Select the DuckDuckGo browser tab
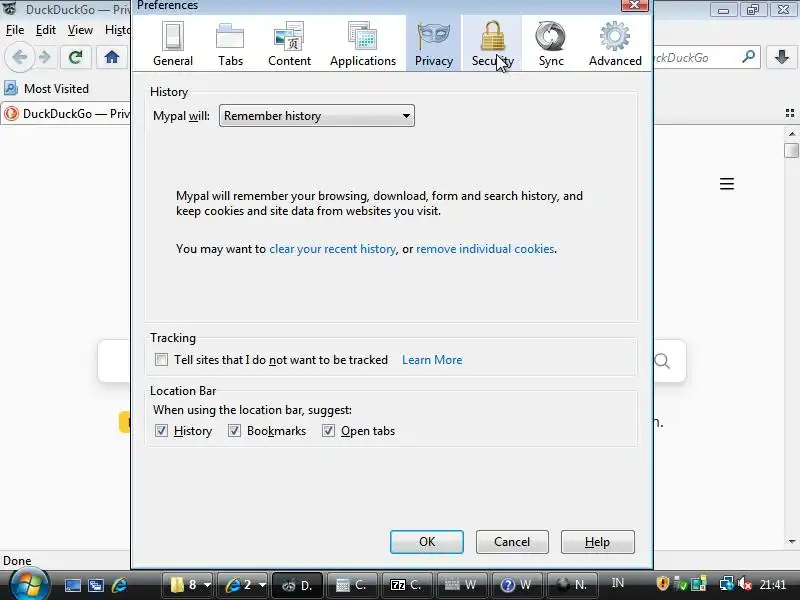Screen dimensions: 800x600 click(x=66, y=113)
